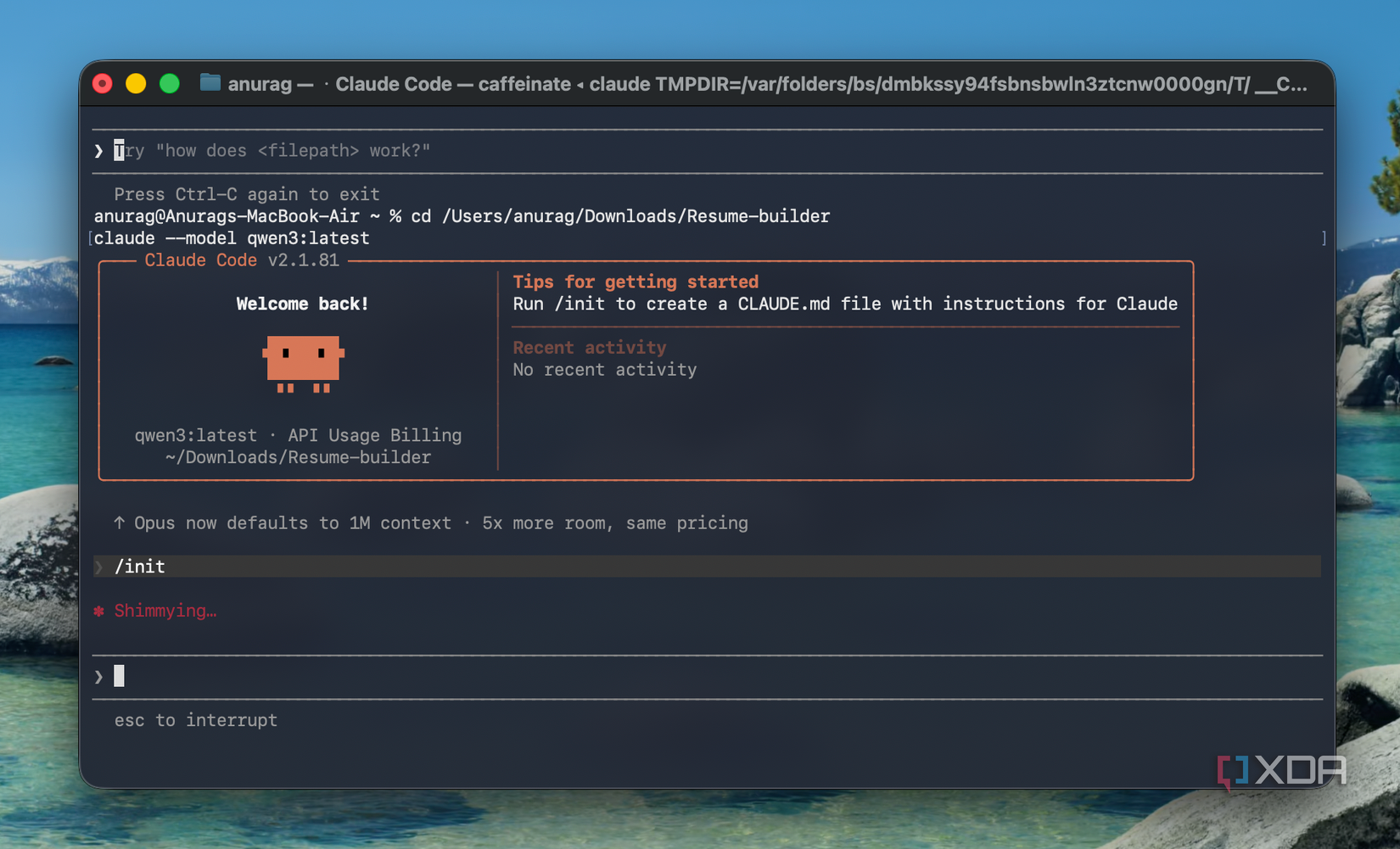Click 'Run /init to create a CLAUDE.md' tip

coord(845,304)
